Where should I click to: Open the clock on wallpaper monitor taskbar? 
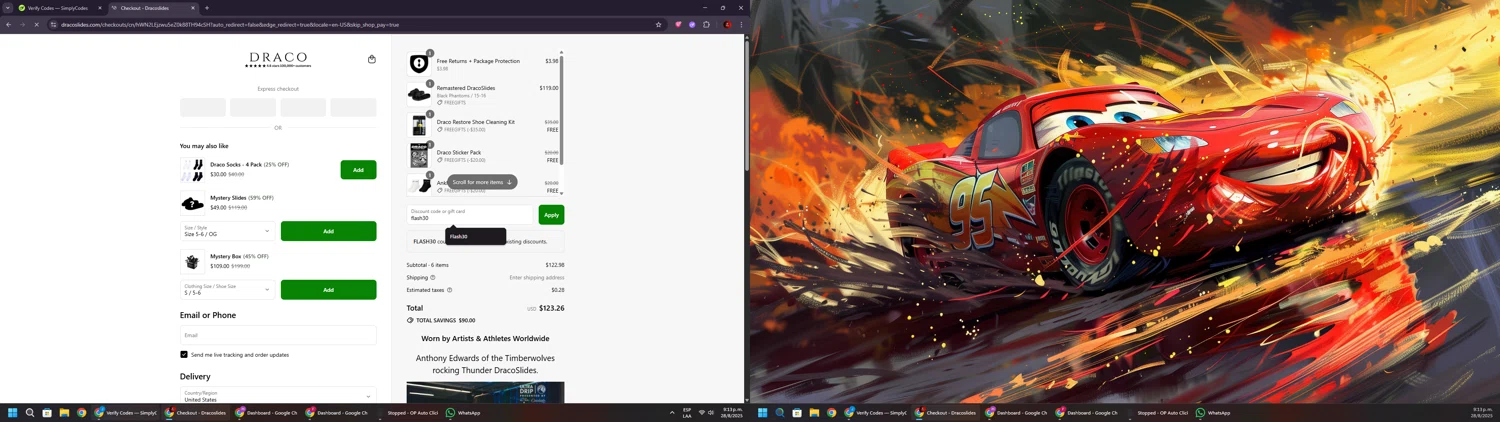tap(1482, 412)
